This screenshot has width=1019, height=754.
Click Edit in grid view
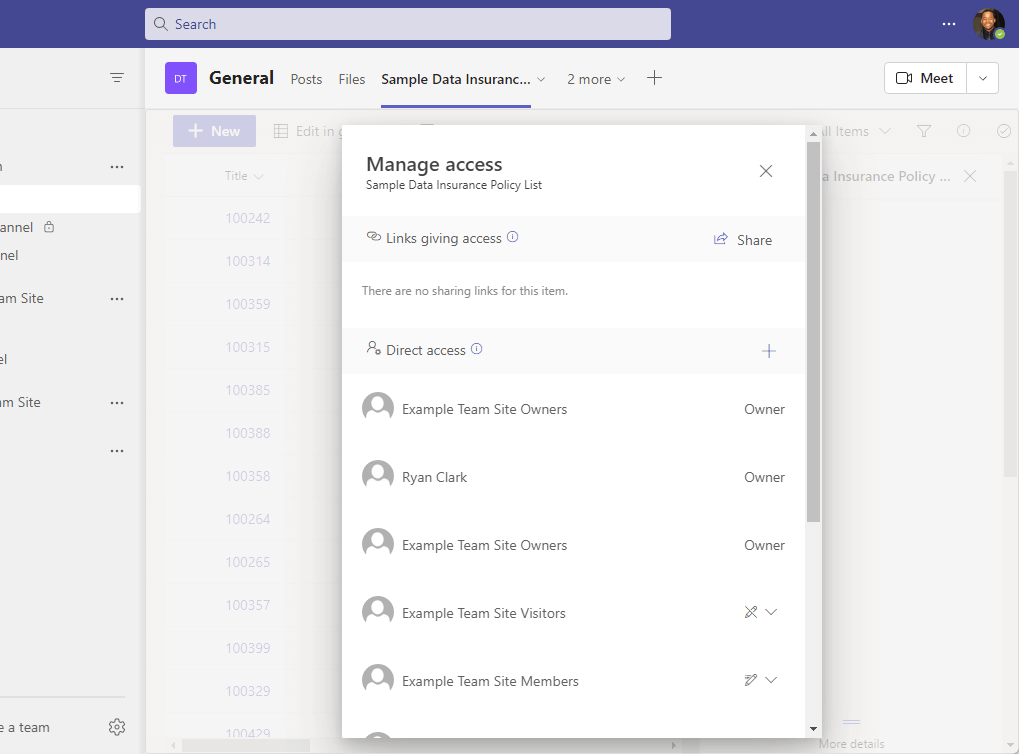click(307, 131)
